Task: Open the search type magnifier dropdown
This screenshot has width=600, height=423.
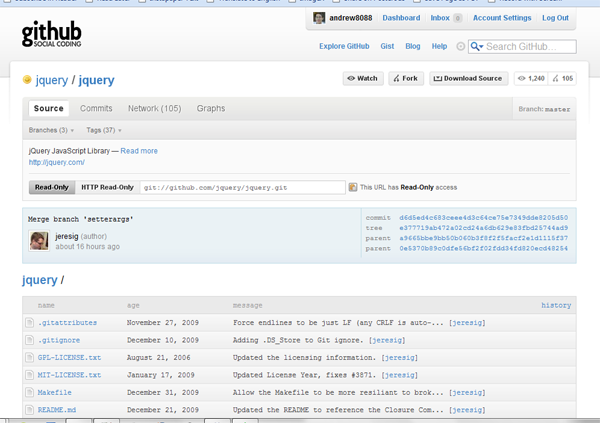Action: 476,46
